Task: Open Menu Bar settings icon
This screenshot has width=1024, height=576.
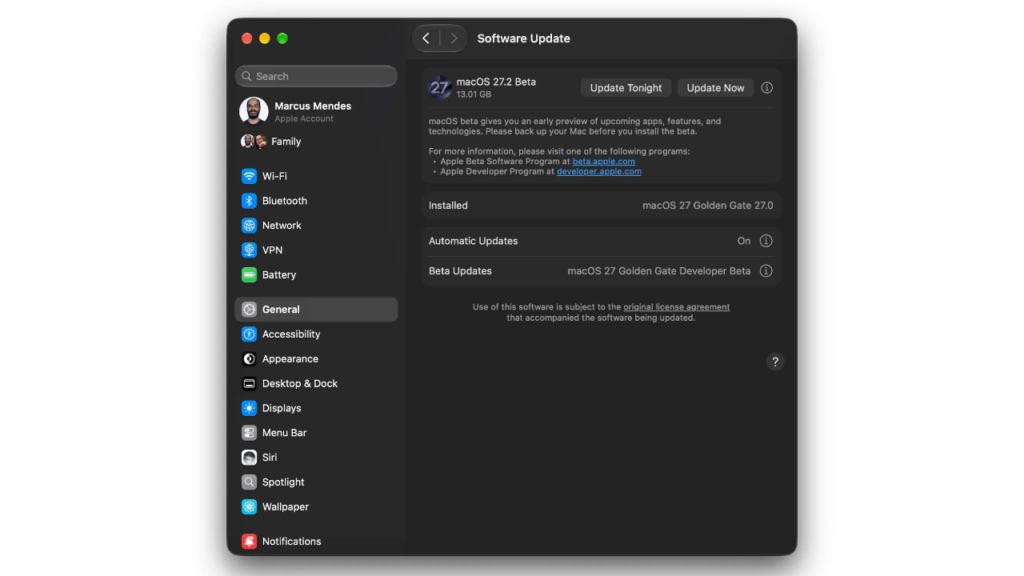Action: (249, 433)
